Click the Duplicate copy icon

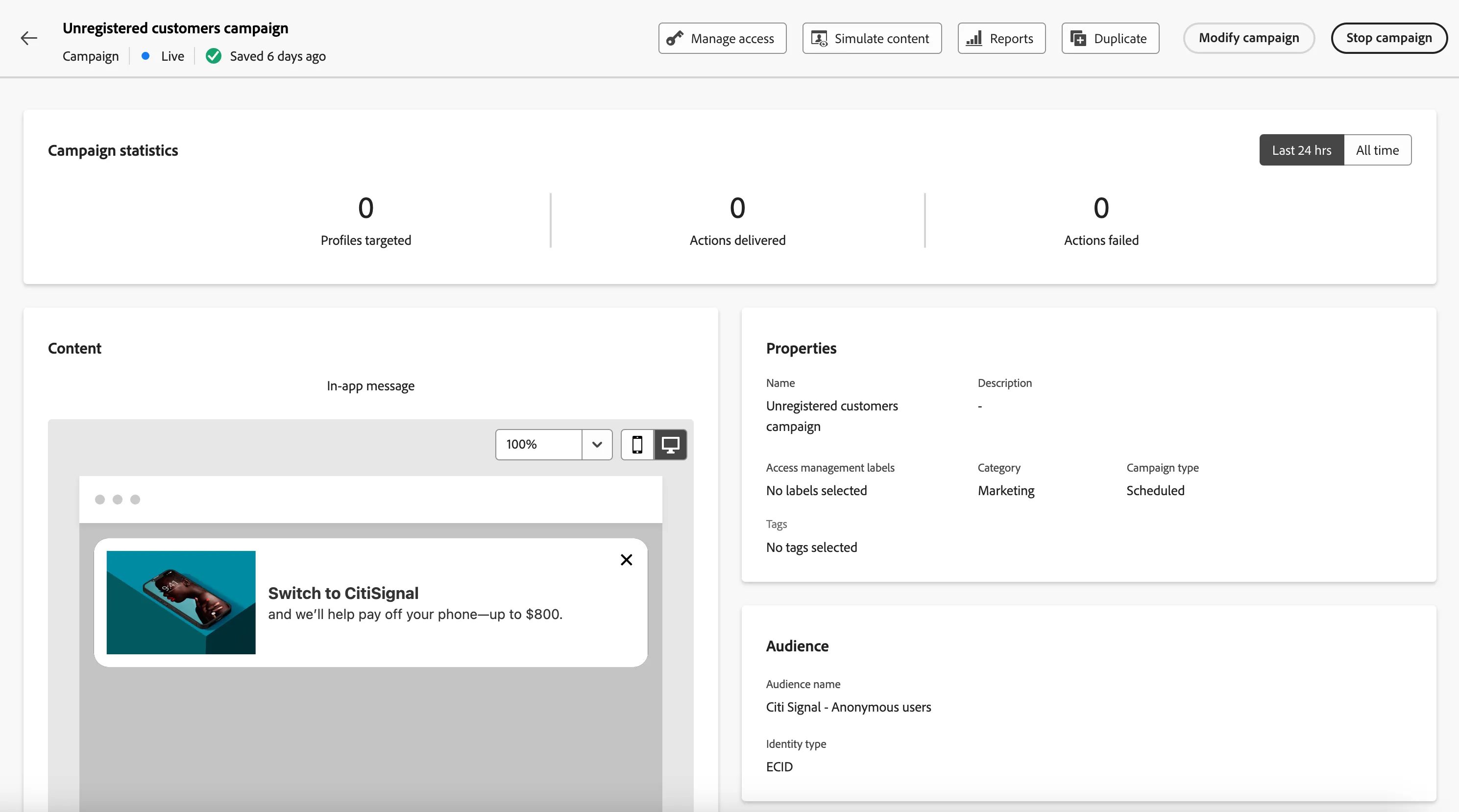pos(1078,39)
